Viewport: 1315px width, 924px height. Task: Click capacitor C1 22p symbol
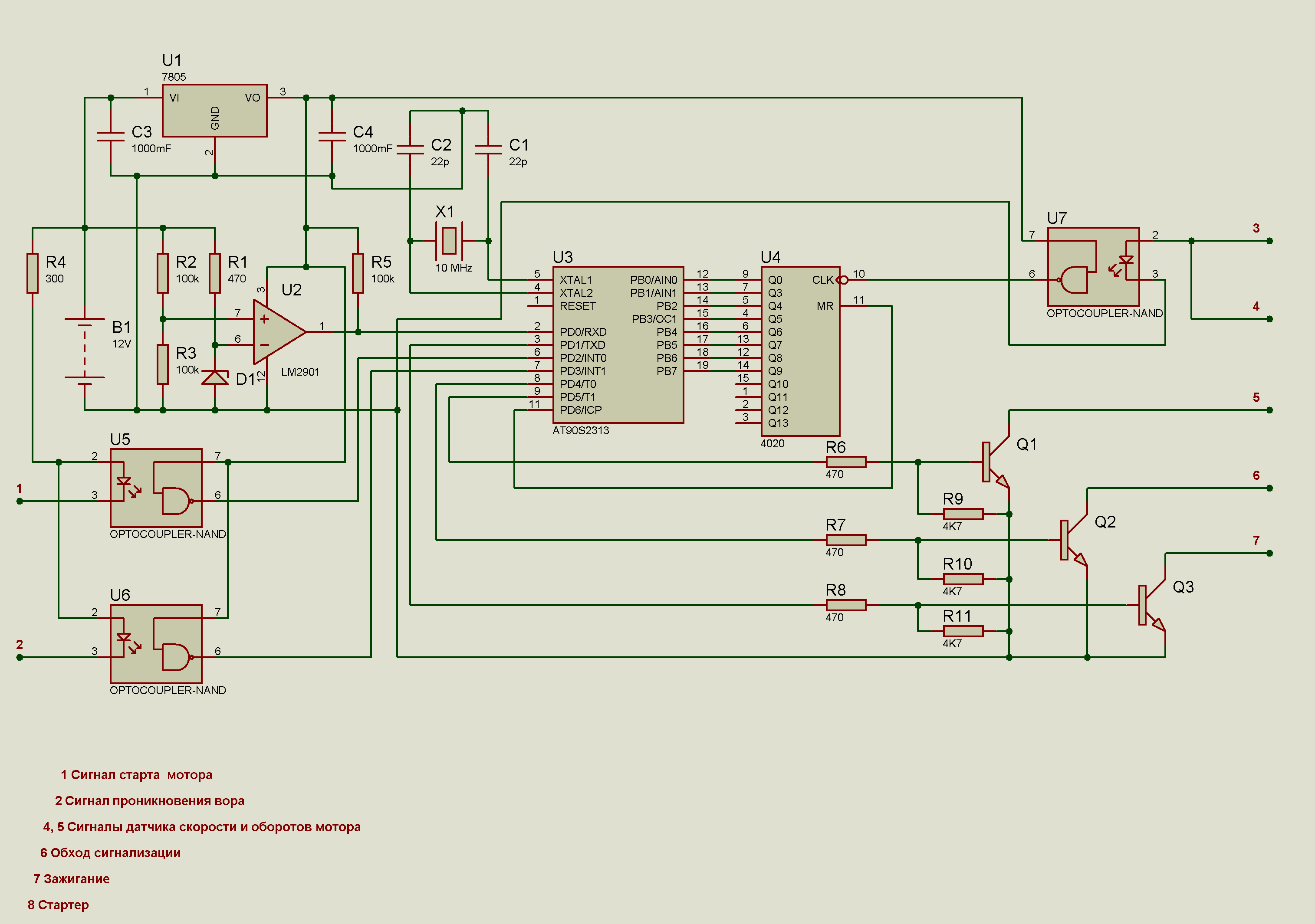[488, 149]
